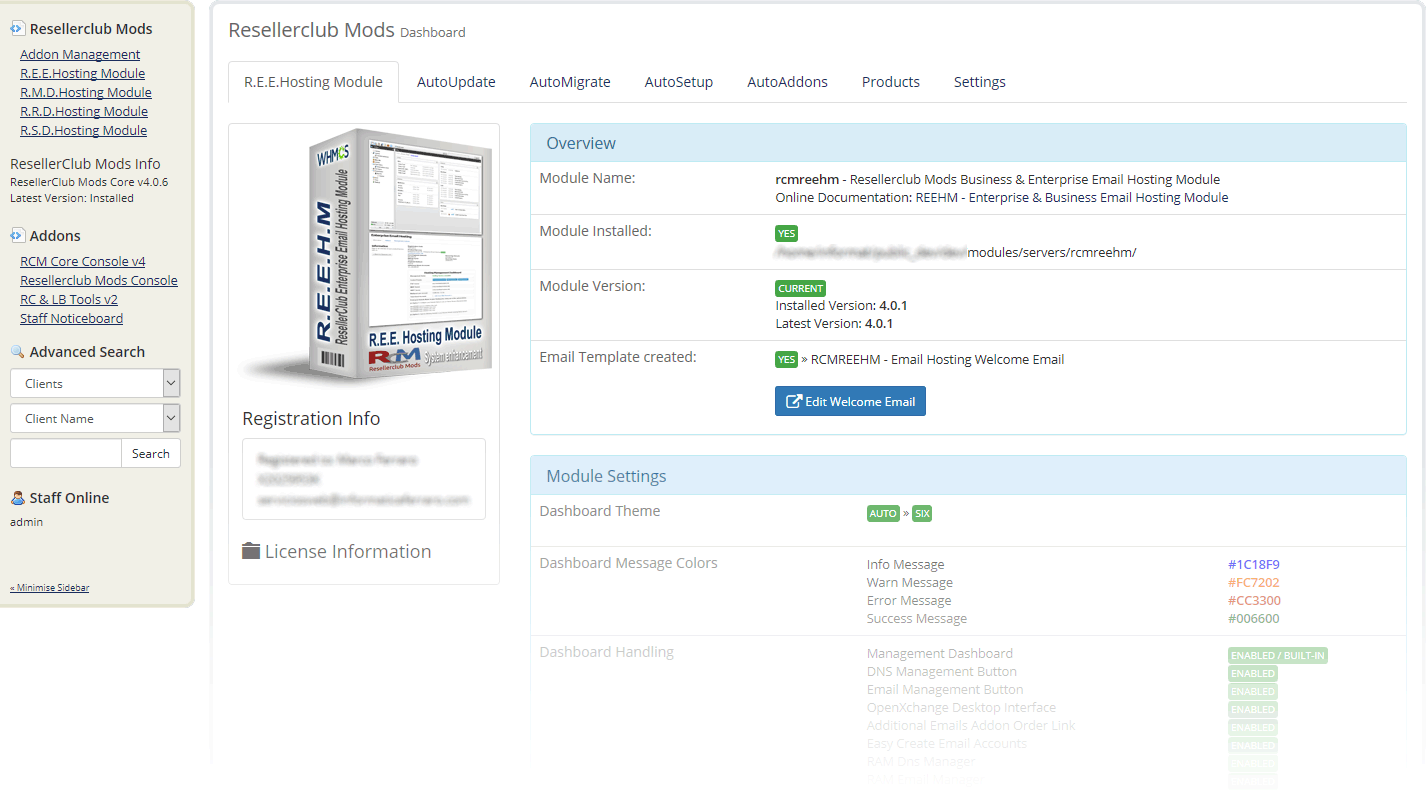
Task: Click Installed Version 4.0.1 text
Action: pos(841,305)
